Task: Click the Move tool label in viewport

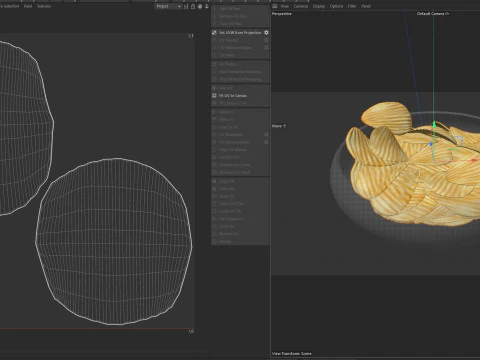Action: [279, 126]
